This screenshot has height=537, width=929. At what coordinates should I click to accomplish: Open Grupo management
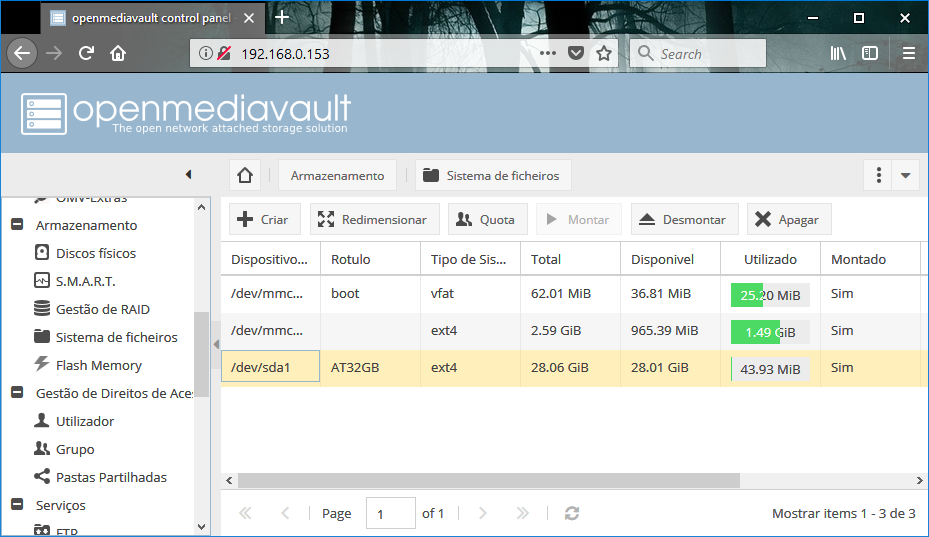click(x=64, y=449)
